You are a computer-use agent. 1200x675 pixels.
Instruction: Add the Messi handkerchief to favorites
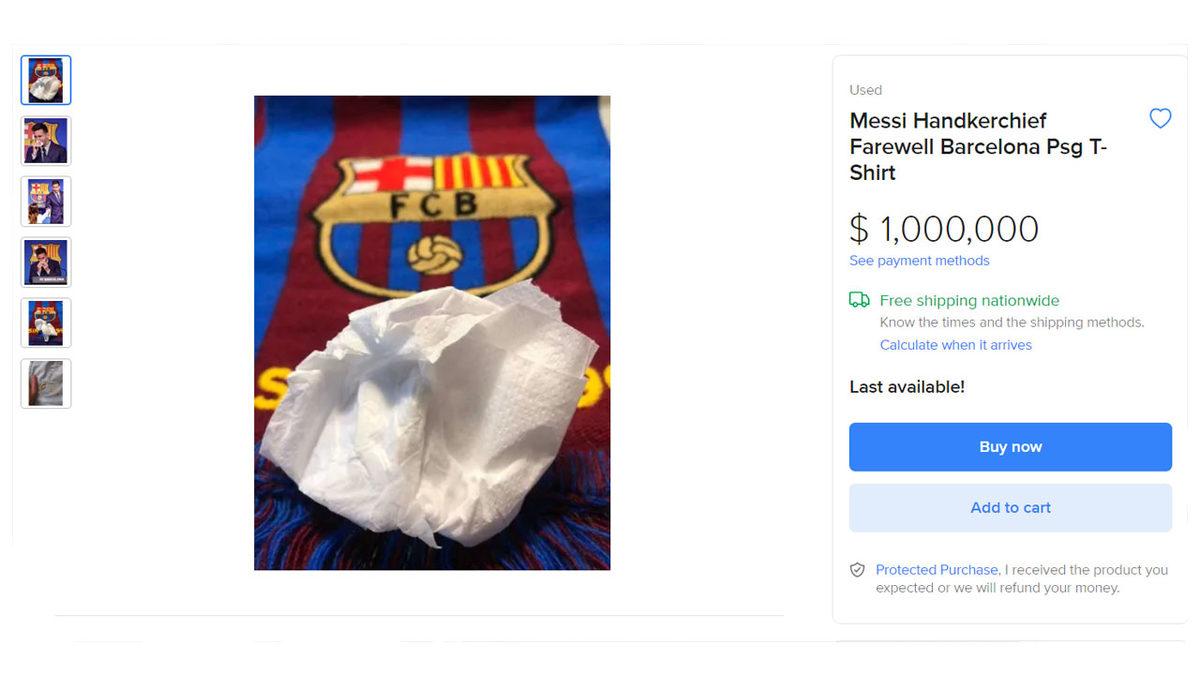(1160, 118)
